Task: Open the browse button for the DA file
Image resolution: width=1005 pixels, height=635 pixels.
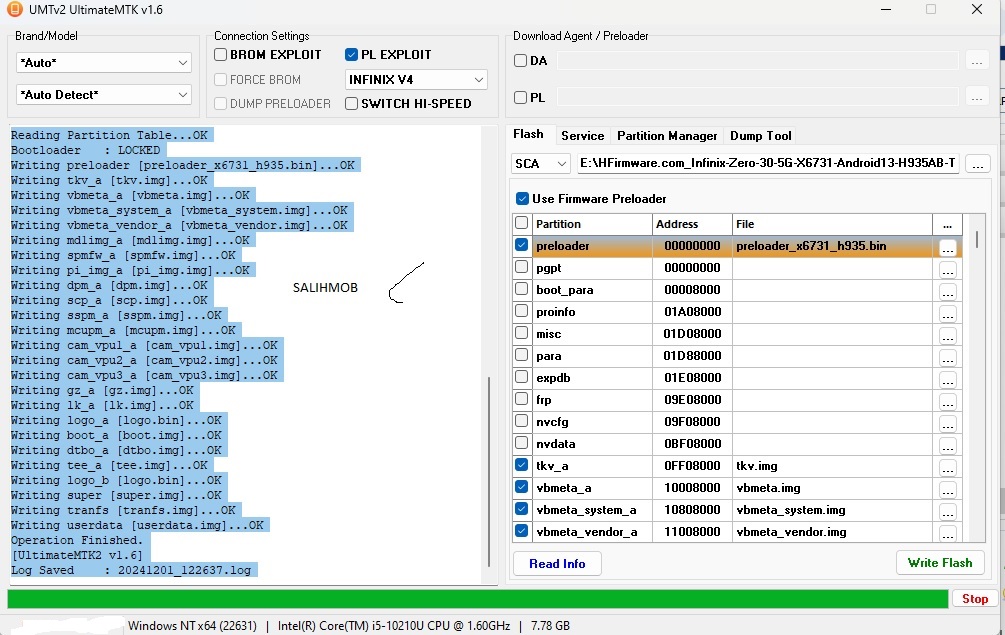Action: click(x=977, y=61)
